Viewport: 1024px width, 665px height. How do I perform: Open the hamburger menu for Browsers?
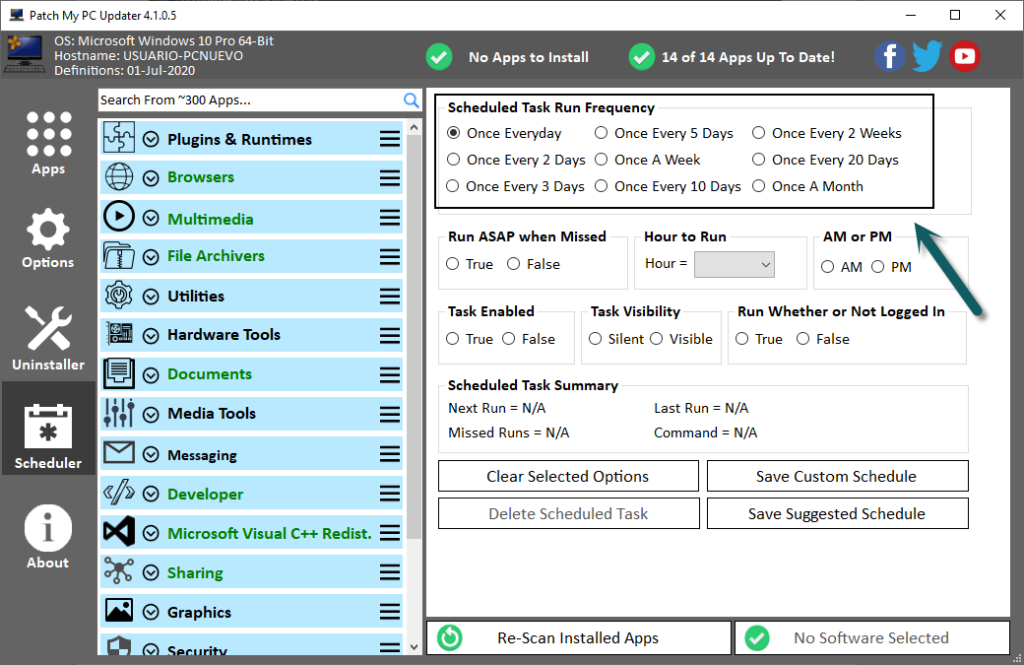point(390,178)
